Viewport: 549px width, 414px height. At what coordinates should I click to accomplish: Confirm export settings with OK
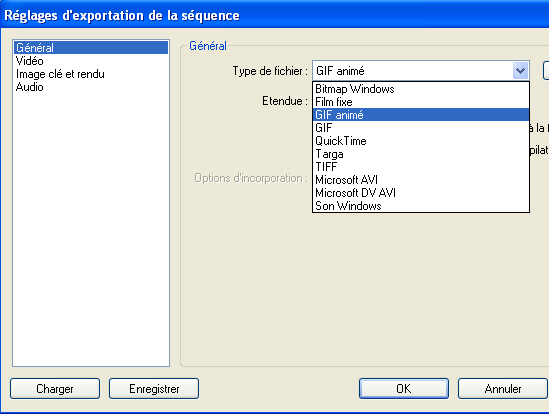pos(404,388)
